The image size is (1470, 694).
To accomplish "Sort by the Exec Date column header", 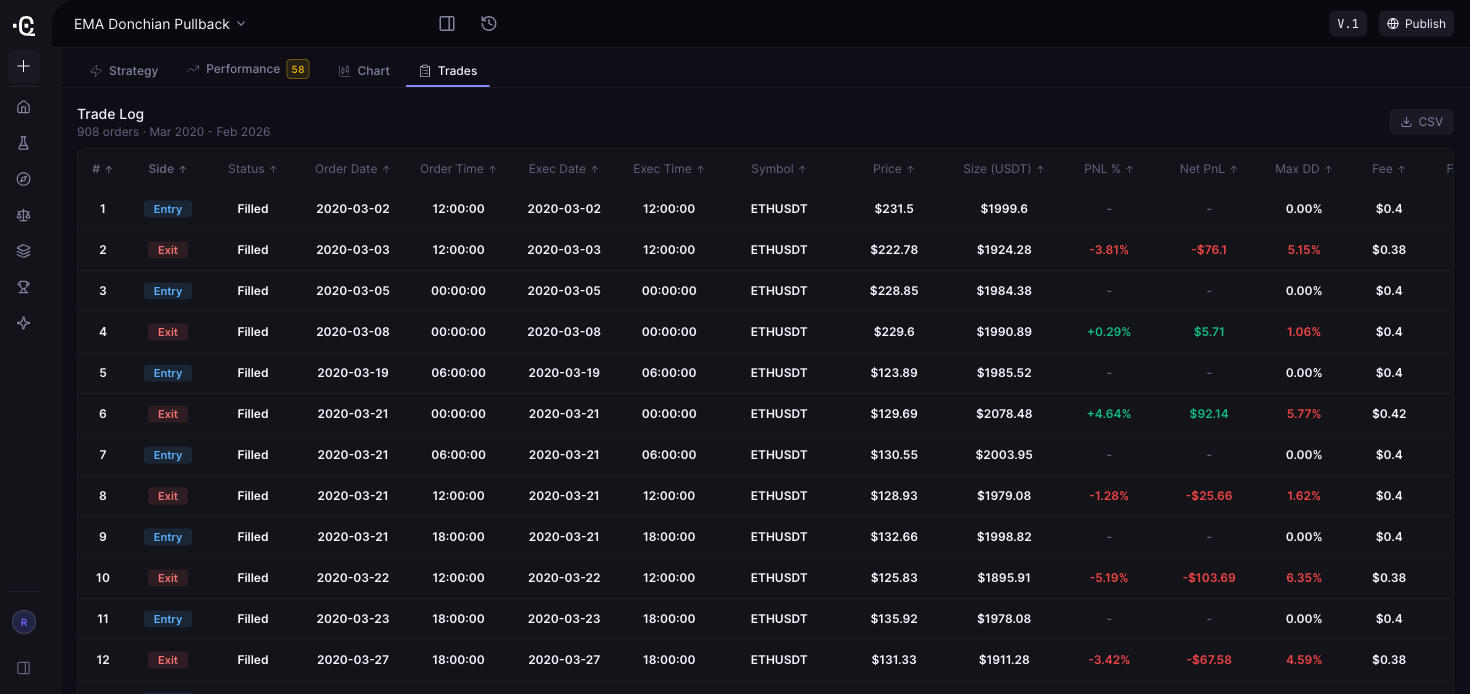I will [x=564, y=169].
